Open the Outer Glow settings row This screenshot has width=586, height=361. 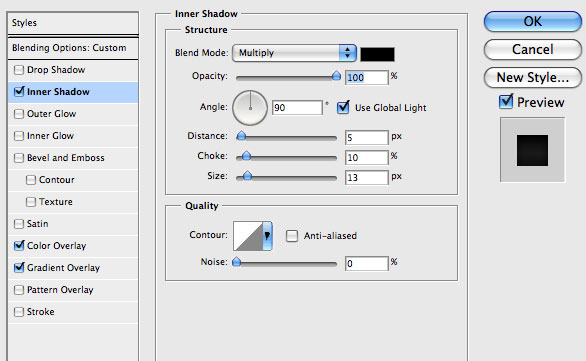click(73, 114)
